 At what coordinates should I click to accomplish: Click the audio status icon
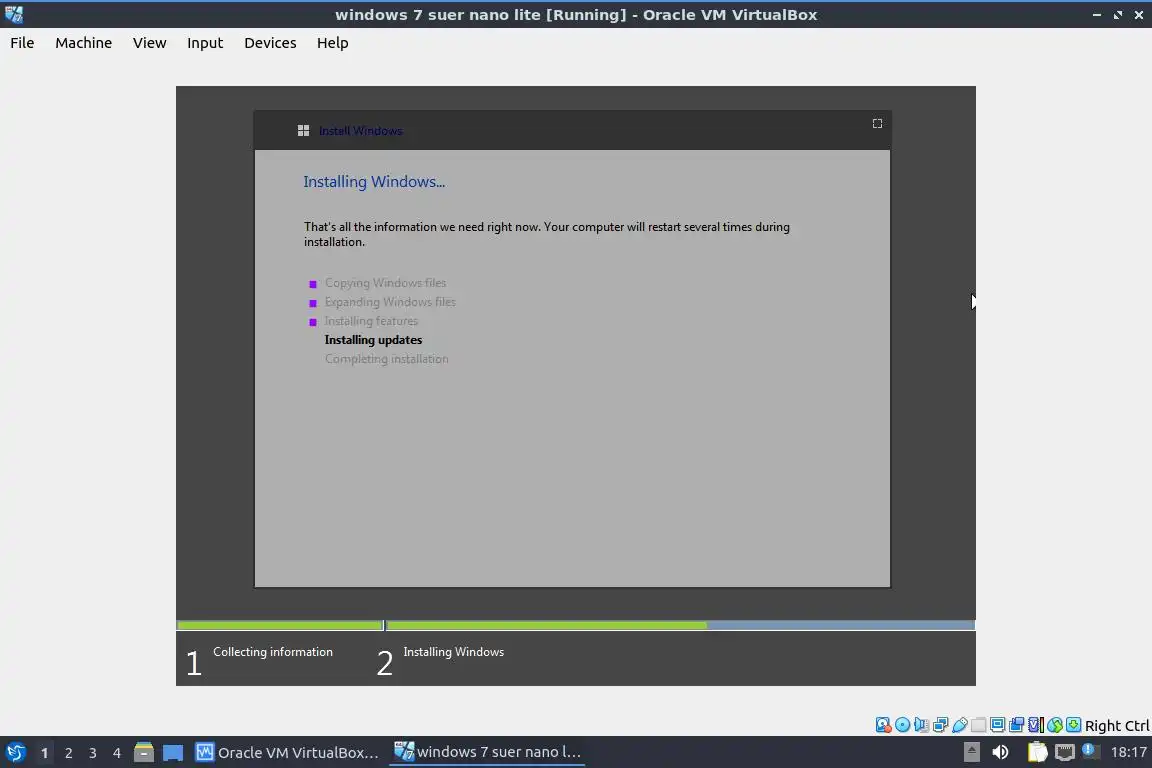tap(921, 725)
